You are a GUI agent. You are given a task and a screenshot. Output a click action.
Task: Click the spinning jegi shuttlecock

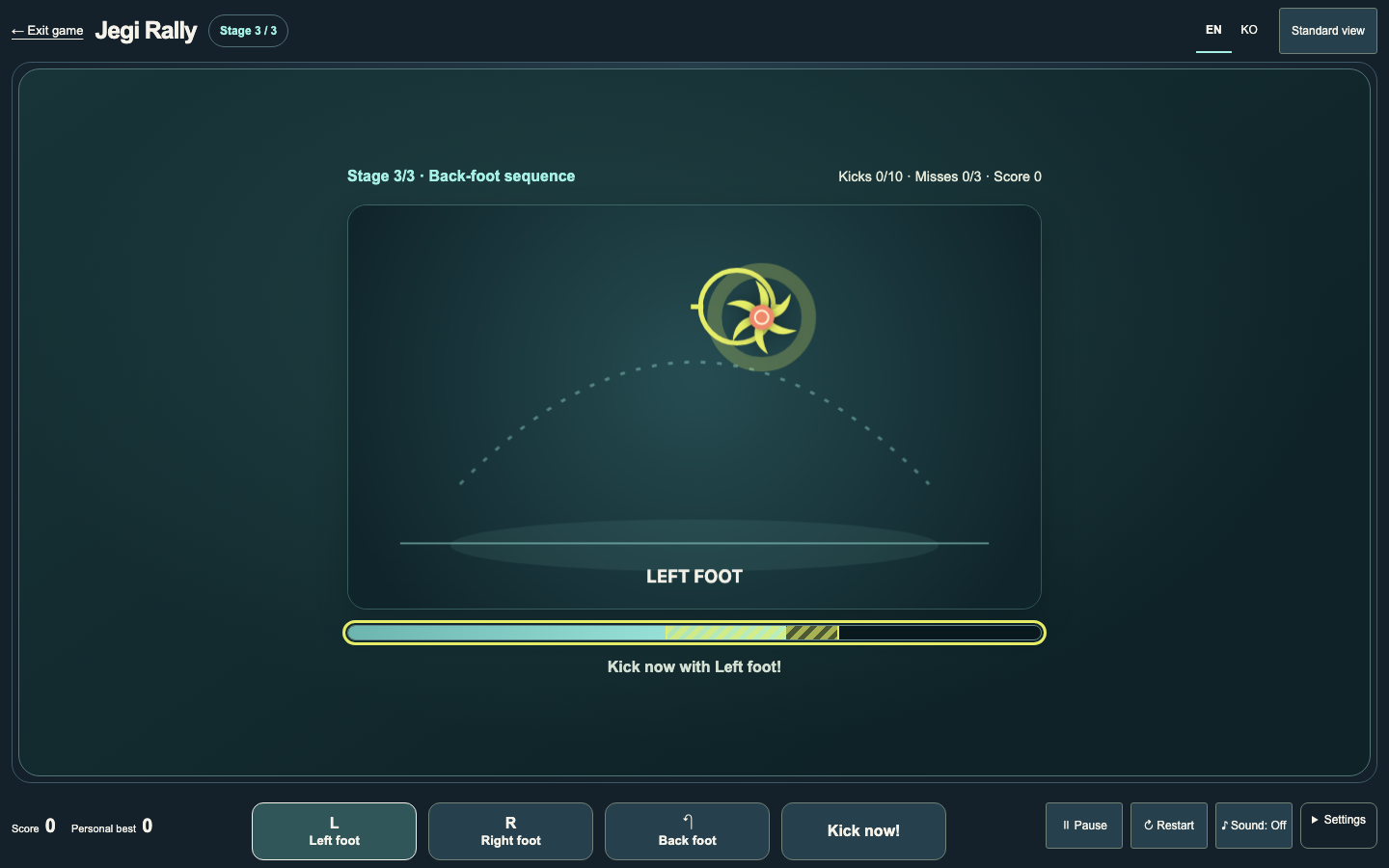pos(761,317)
